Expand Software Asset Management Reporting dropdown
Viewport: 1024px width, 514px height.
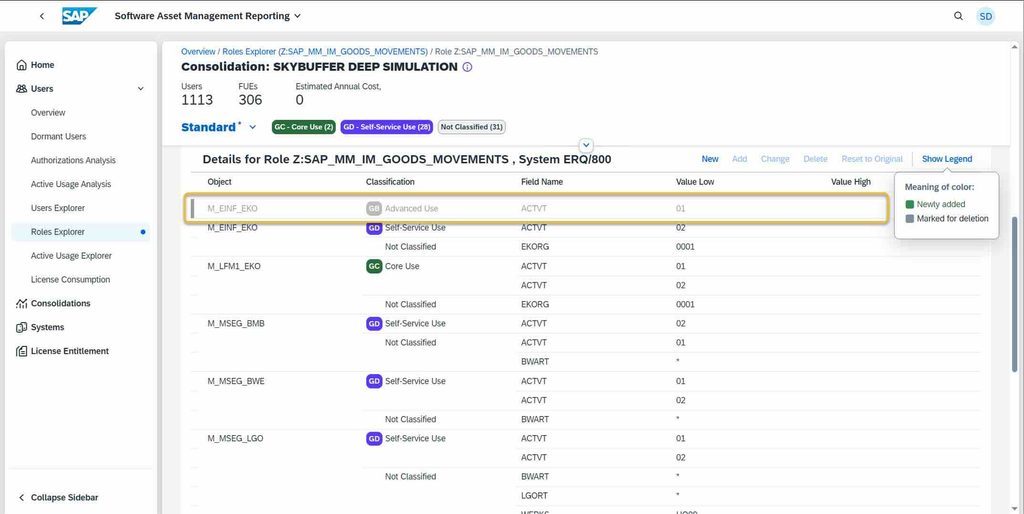coord(298,16)
